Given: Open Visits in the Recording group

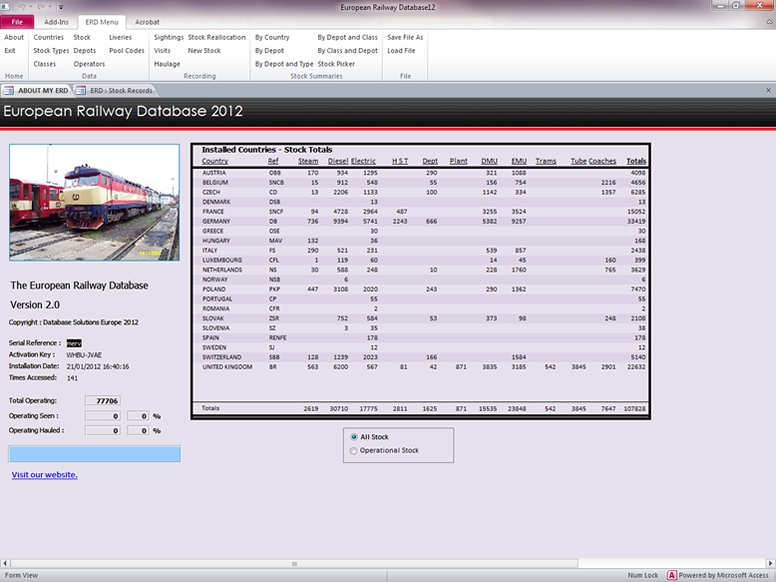Looking at the screenshot, I should click(162, 50).
